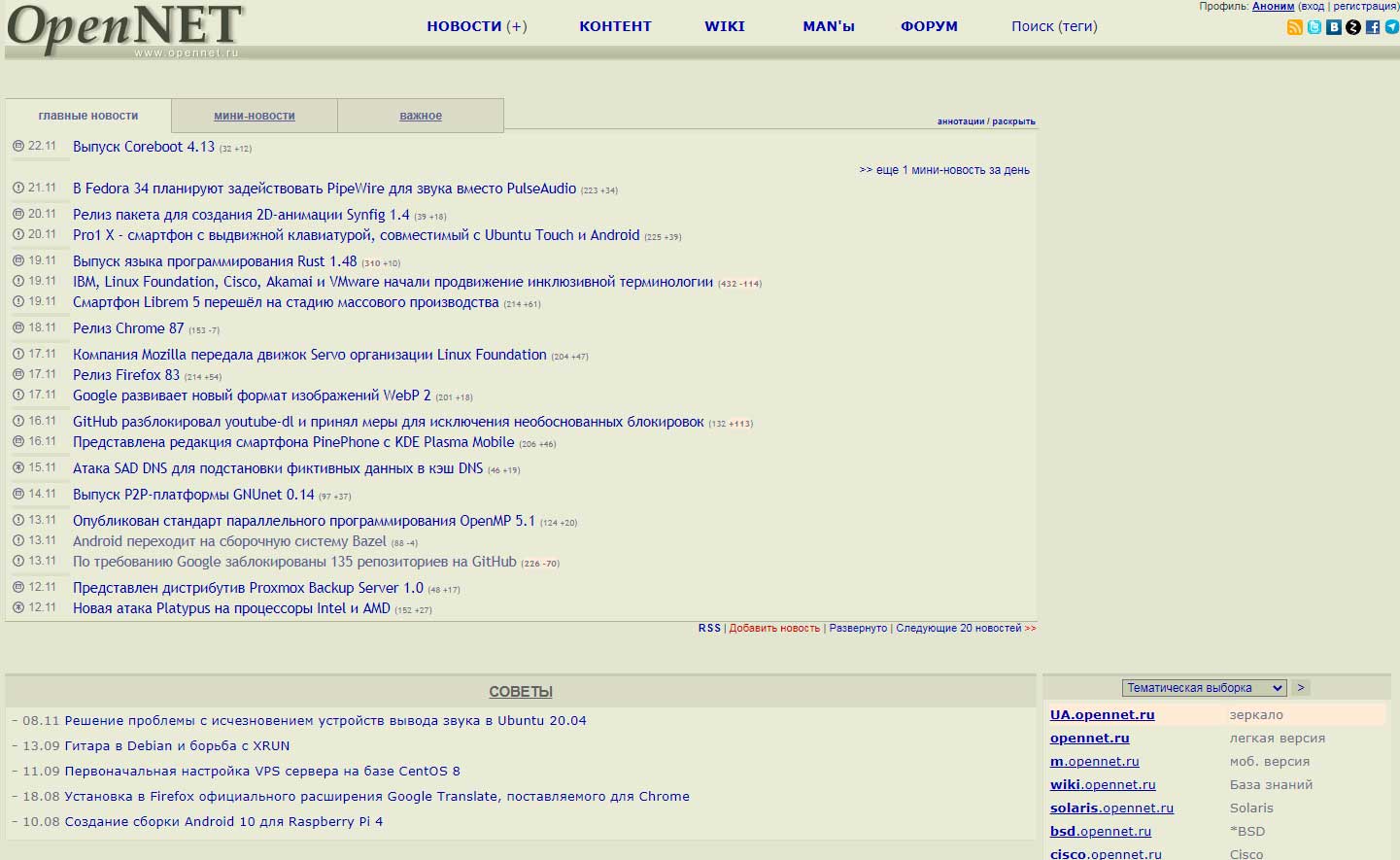The image size is (1400, 860).
Task: Select the главные новости tab
Action: (x=88, y=116)
